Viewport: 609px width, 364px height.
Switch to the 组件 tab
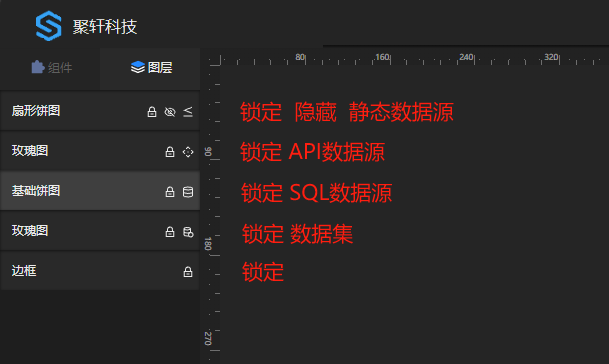pos(50,68)
